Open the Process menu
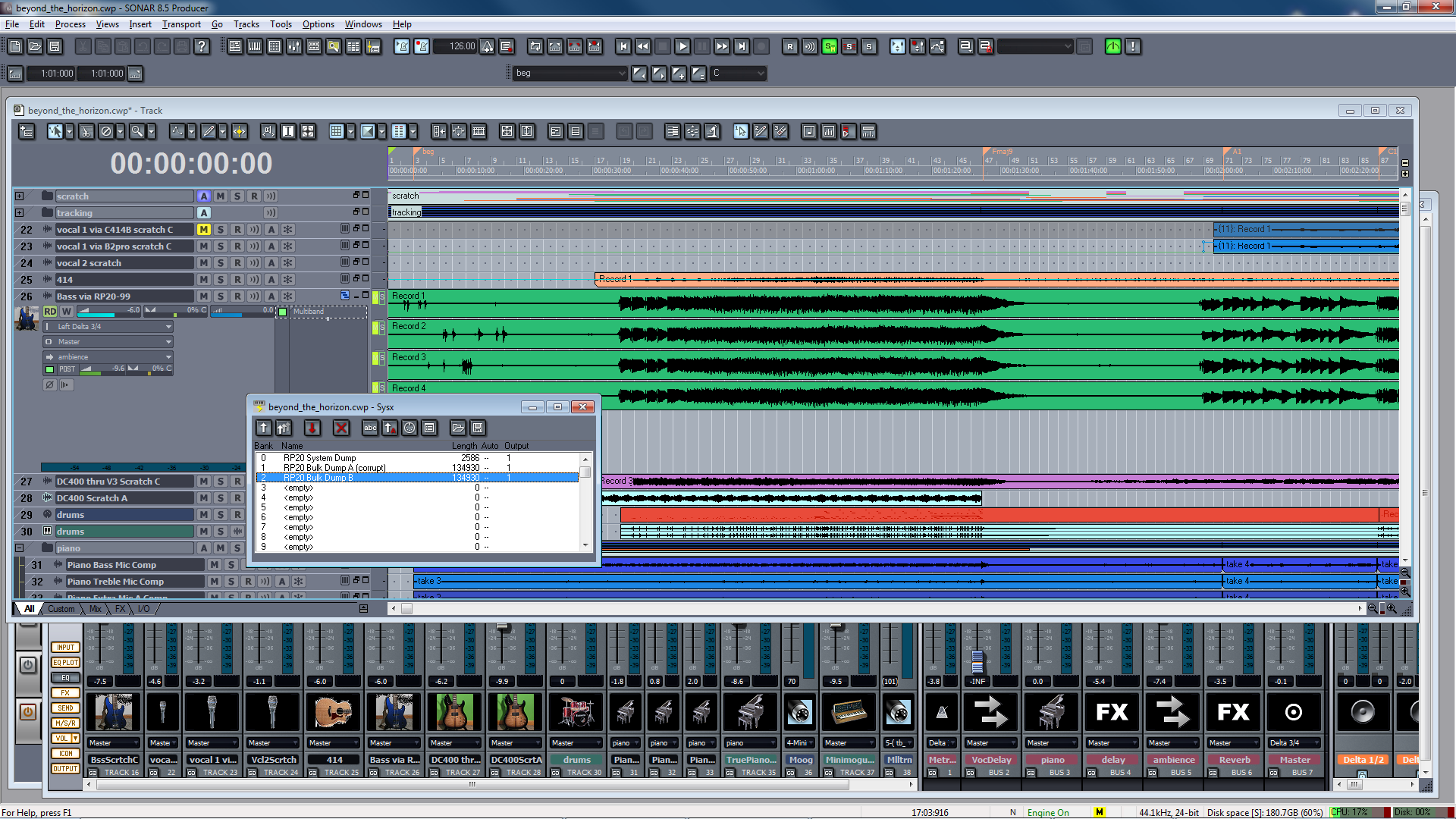Image resolution: width=1456 pixels, height=819 pixels. pos(71,24)
